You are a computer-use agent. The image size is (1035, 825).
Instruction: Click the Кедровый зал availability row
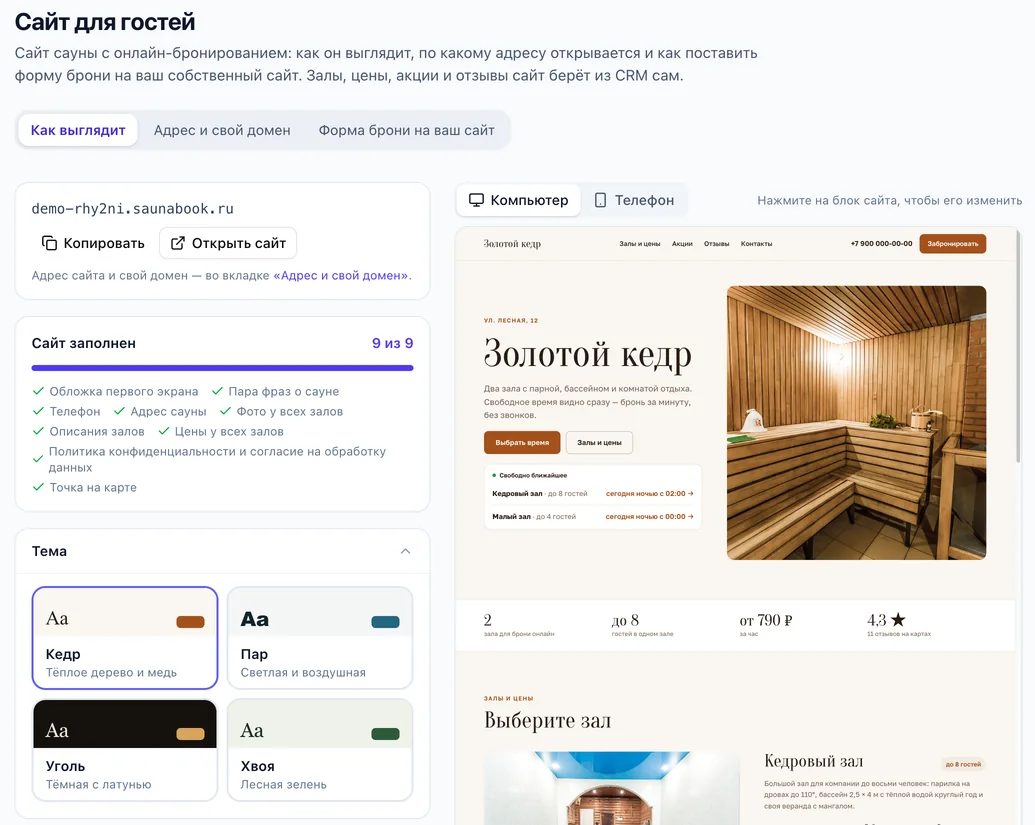click(593, 494)
